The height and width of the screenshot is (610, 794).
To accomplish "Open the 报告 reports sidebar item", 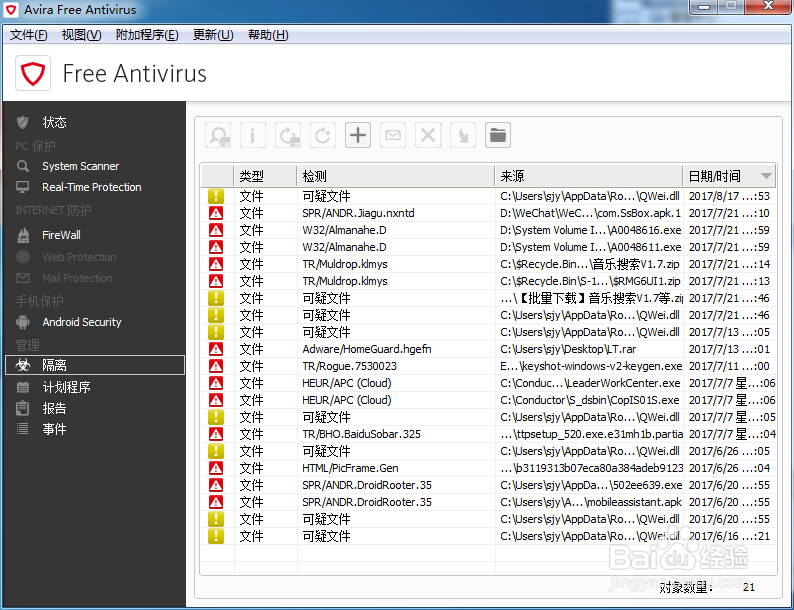I will (x=54, y=409).
